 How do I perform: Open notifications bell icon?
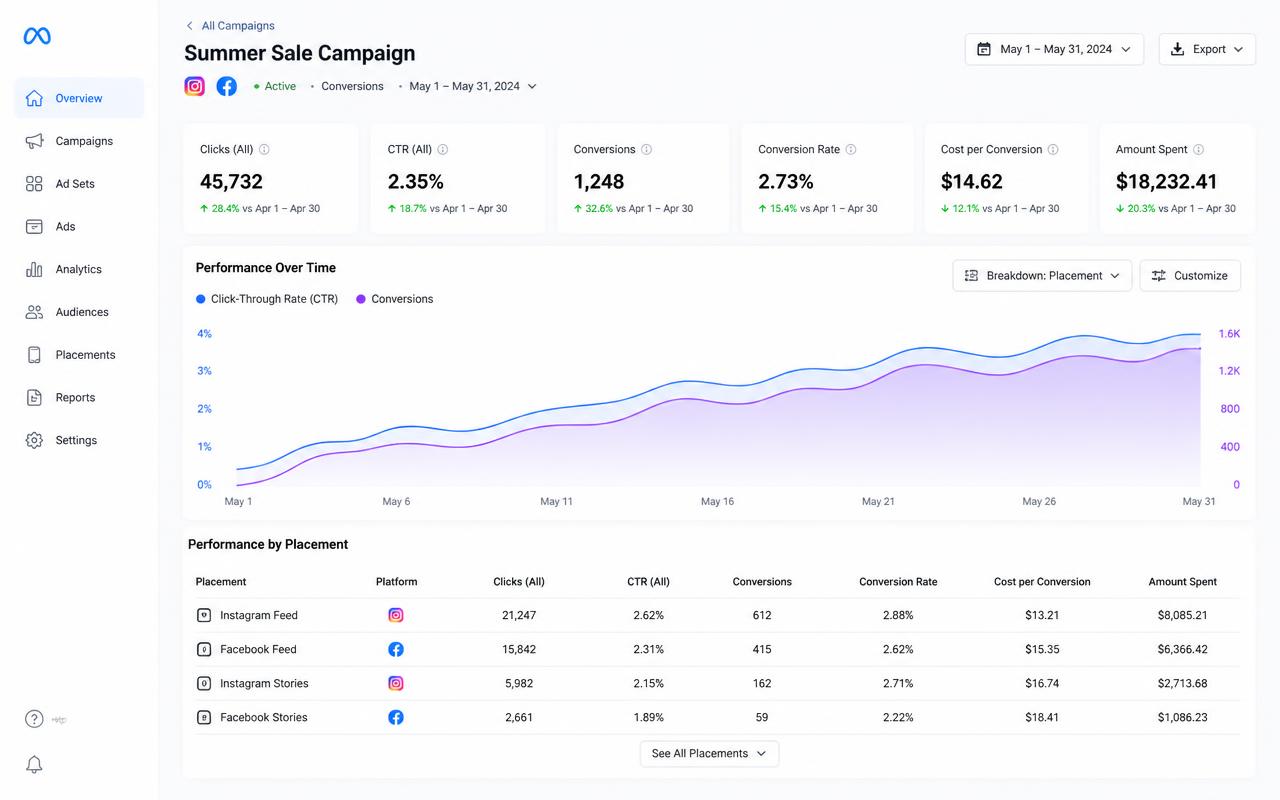tap(34, 765)
